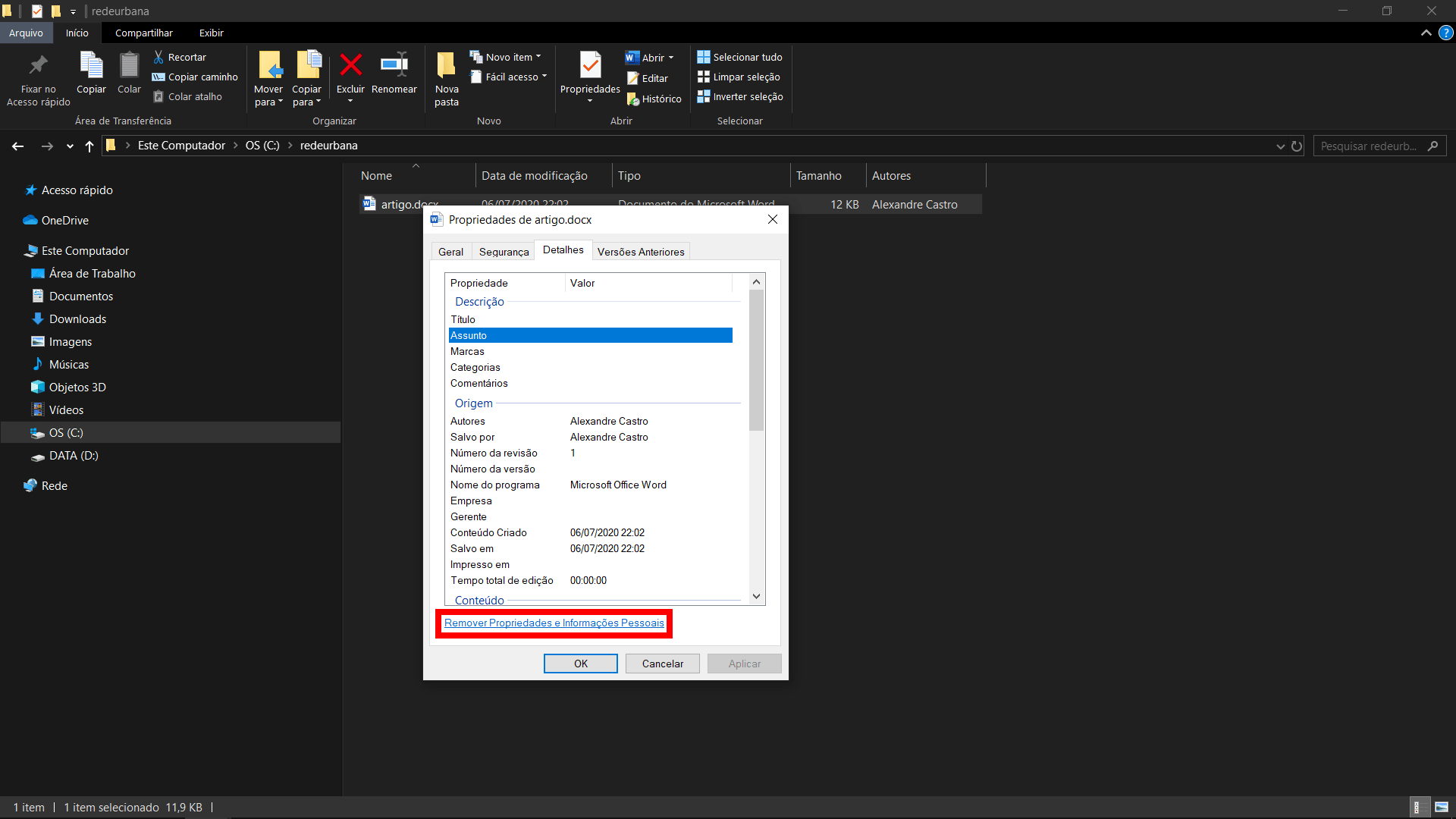
Task: Click the Renomear icon in the ribbon
Action: tap(394, 65)
